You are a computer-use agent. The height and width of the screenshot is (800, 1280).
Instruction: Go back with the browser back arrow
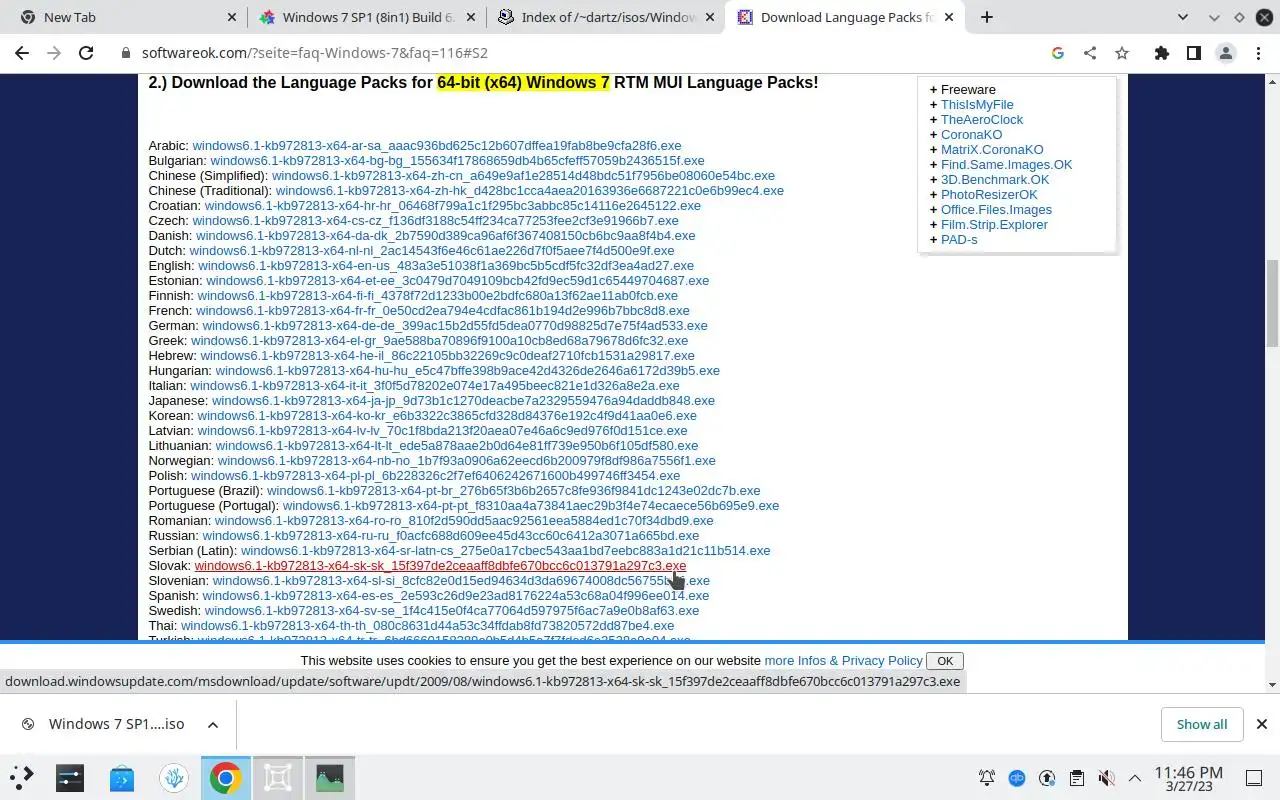[x=22, y=53]
